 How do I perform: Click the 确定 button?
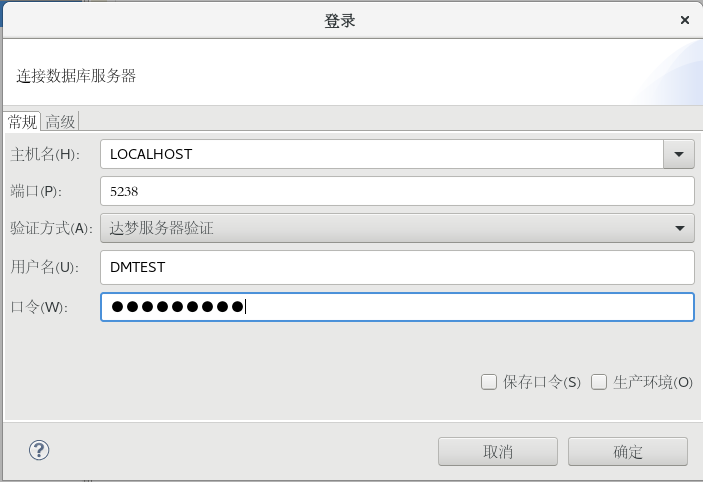click(x=628, y=452)
